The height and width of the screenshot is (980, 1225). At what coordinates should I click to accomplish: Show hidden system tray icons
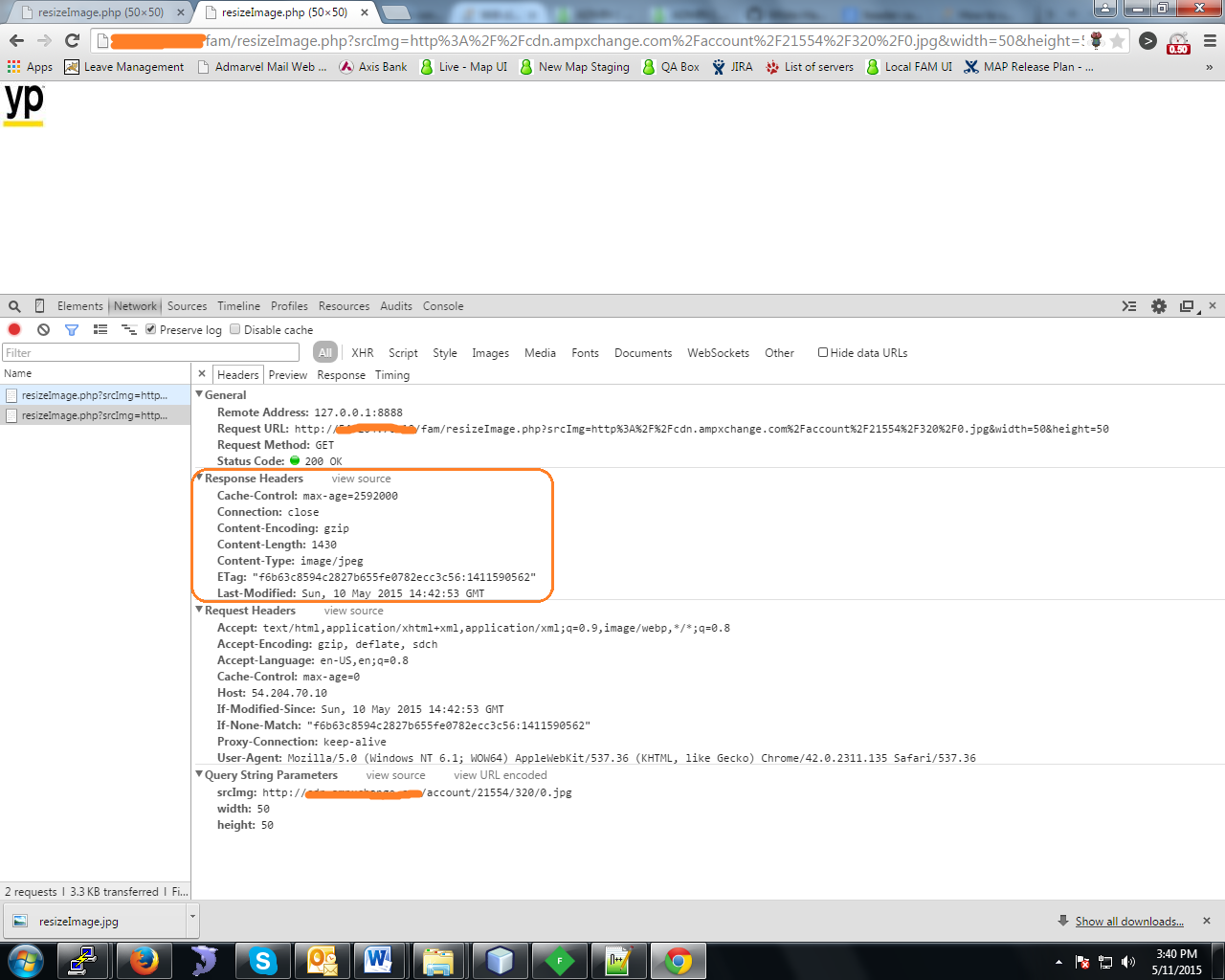coord(1058,962)
